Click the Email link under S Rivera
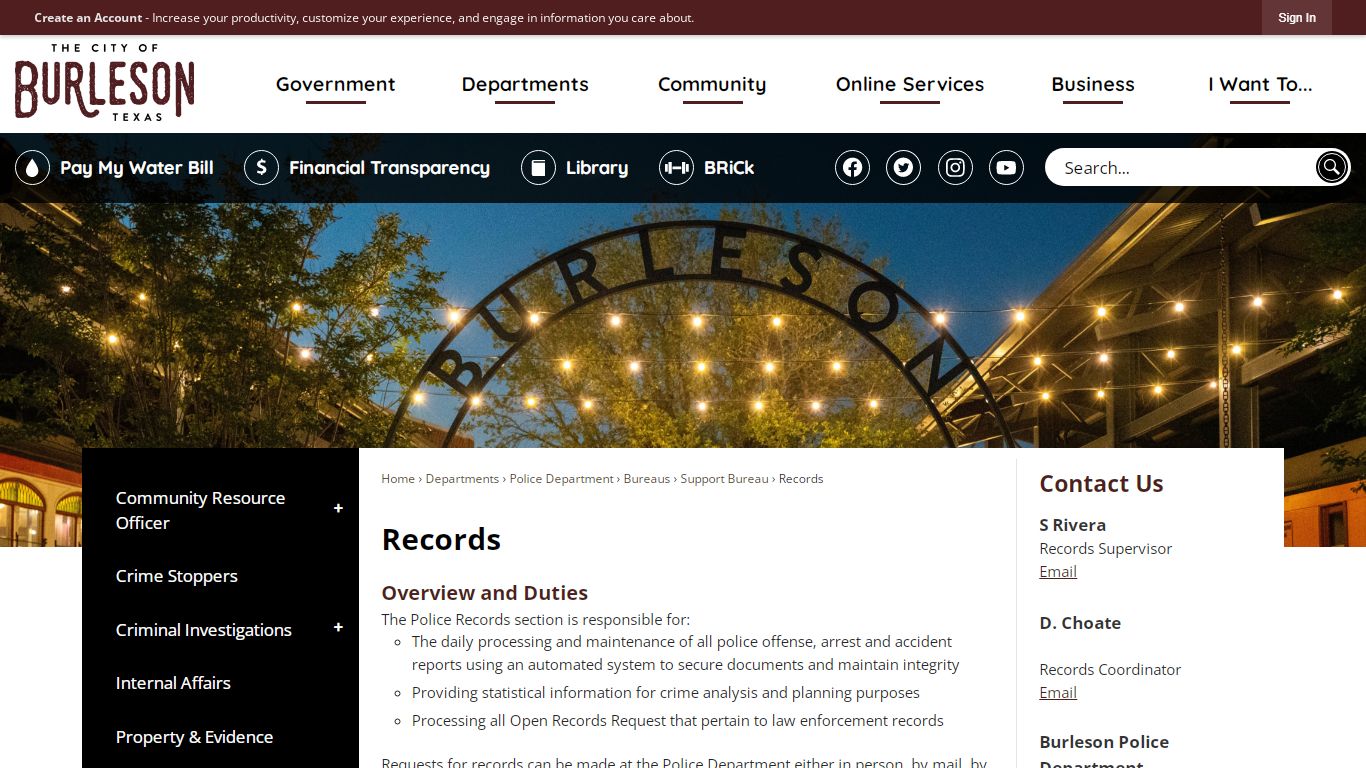Image resolution: width=1366 pixels, height=768 pixels. pyautogui.click(x=1058, y=572)
